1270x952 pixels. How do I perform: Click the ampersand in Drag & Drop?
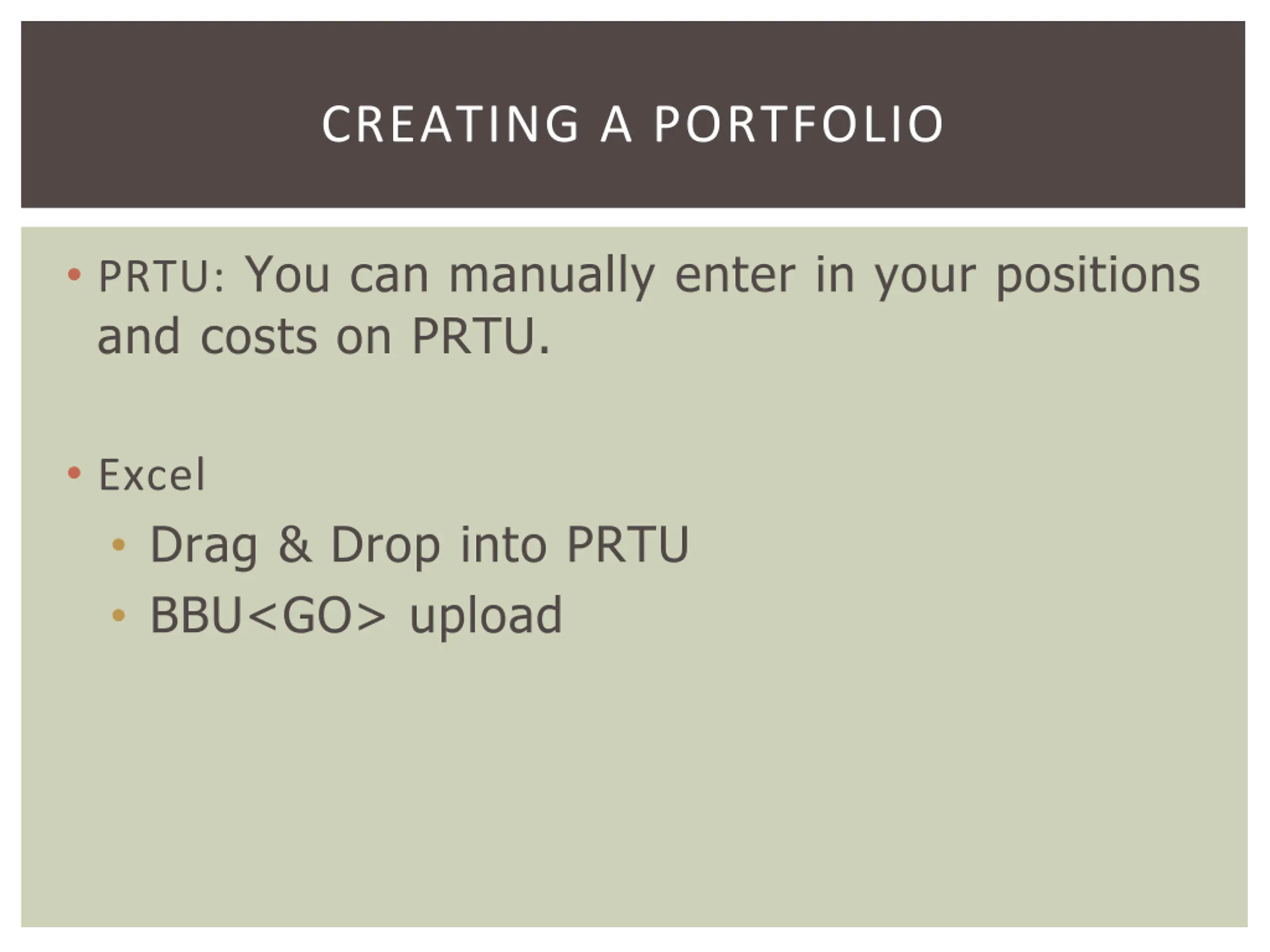coord(295,544)
